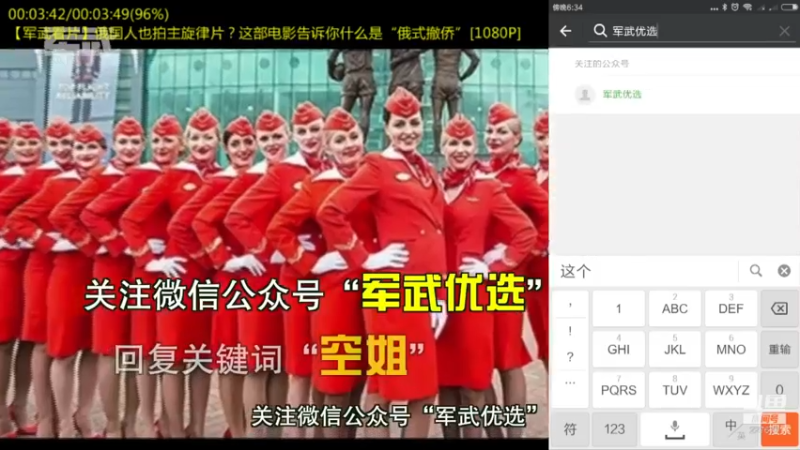Click the search magnifier next to 军武优选
This screenshot has width=800, height=450.
tap(600, 31)
